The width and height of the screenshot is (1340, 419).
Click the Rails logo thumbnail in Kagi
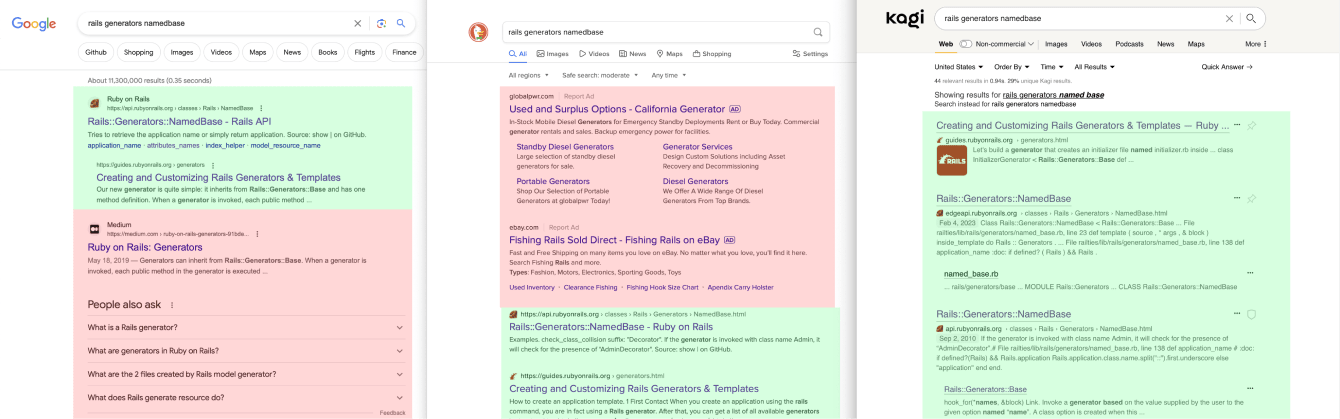tap(951, 162)
